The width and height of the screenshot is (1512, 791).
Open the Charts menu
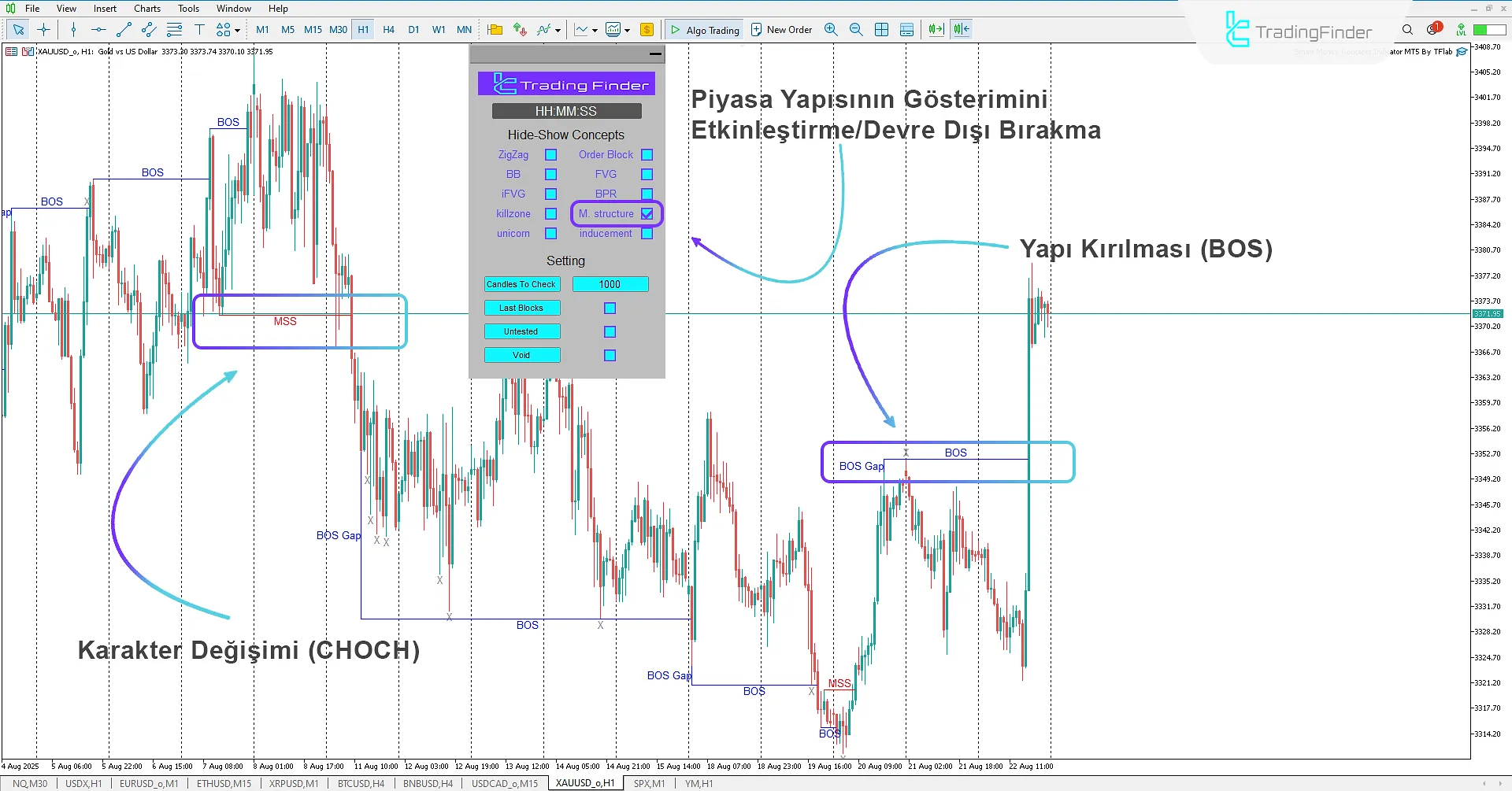146,9
